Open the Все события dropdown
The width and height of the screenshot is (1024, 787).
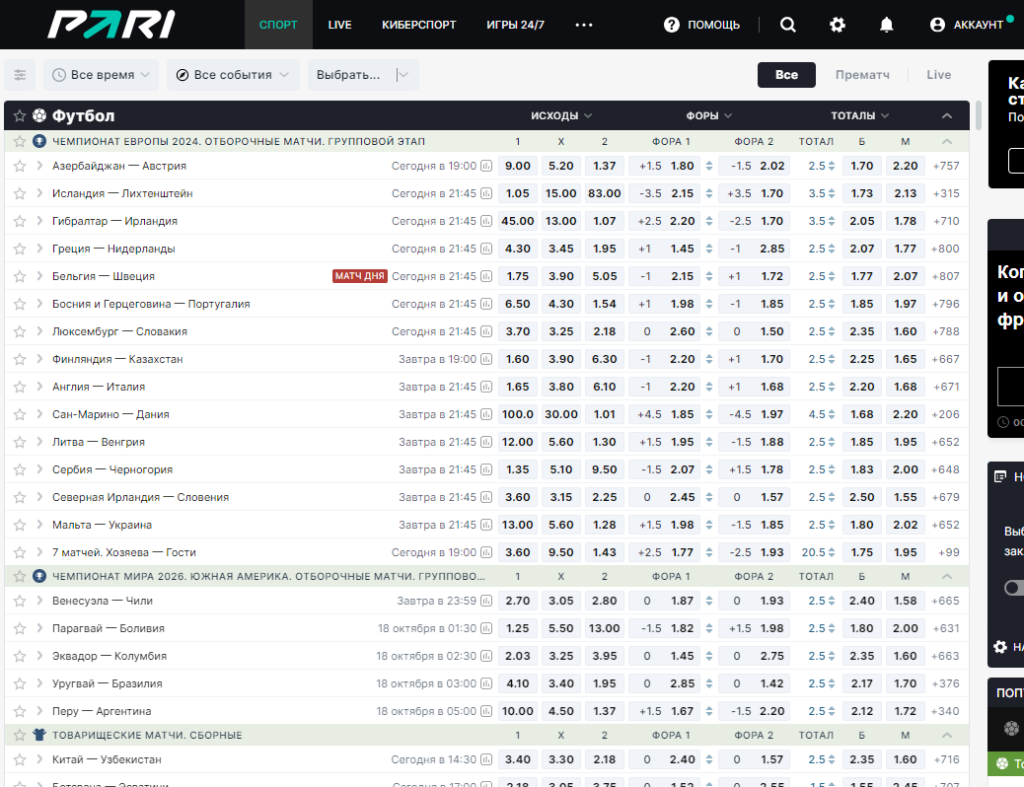(x=232, y=75)
